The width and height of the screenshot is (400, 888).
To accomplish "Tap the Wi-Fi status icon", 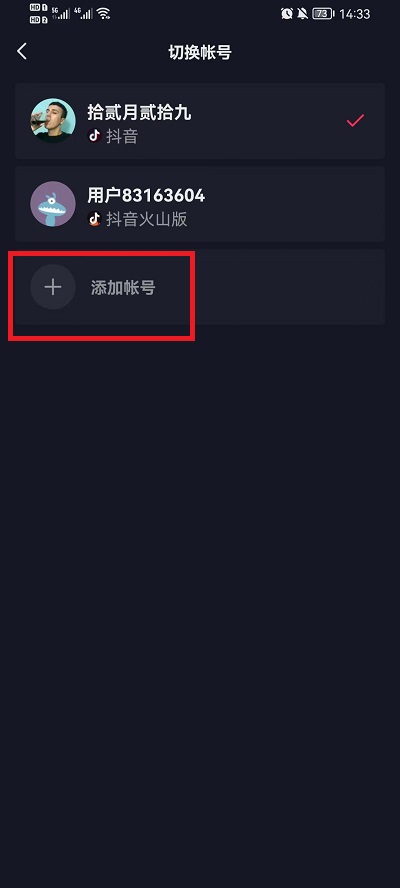I will (x=103, y=14).
